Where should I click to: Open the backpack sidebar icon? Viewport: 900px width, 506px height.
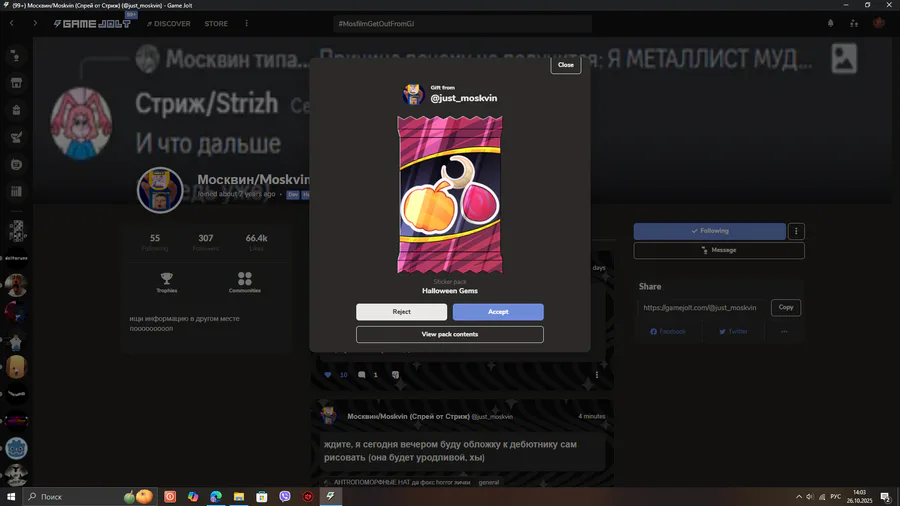tap(16, 110)
